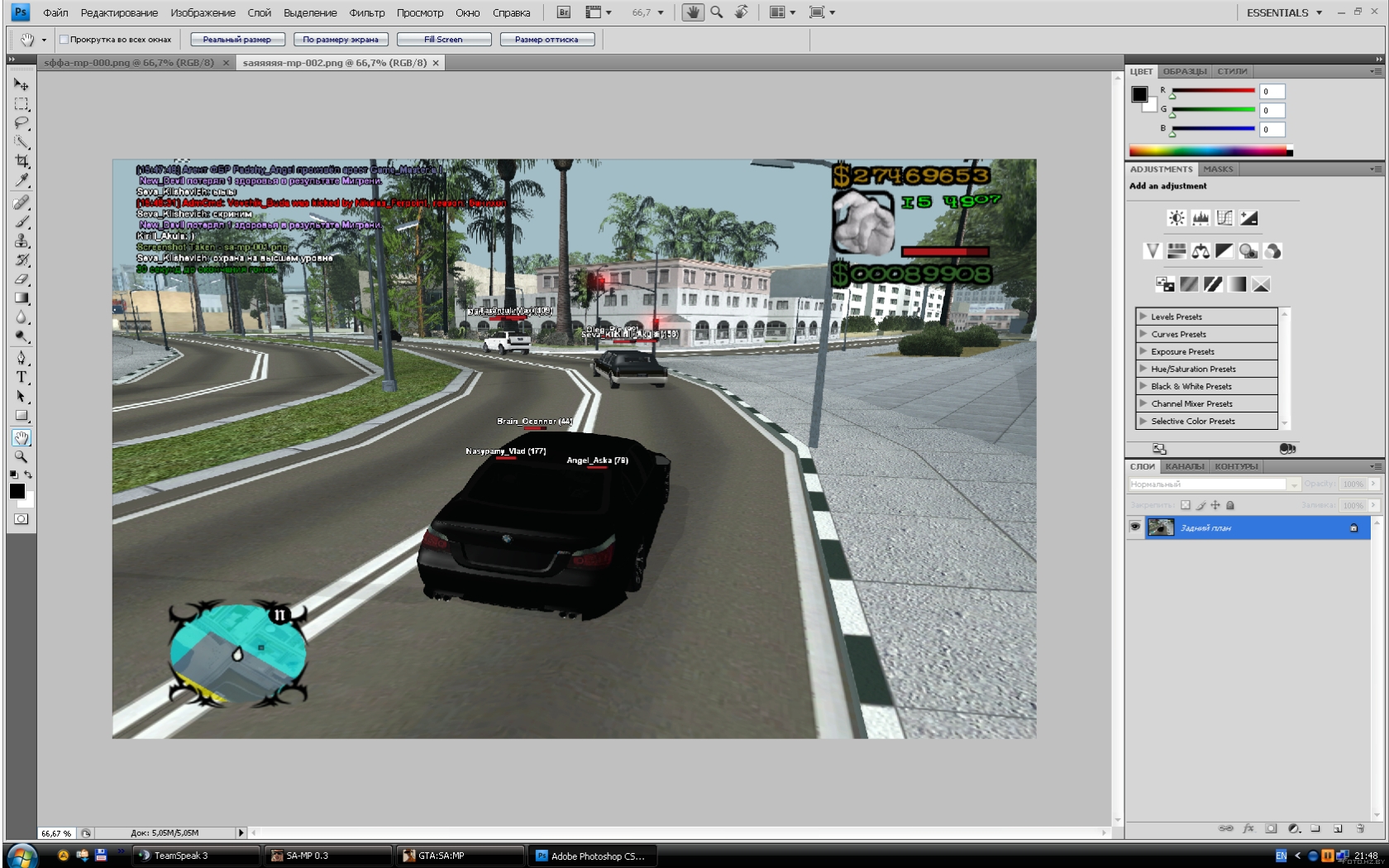1389x868 pixels.
Task: Expand Hue/Saturation Presets
Action: (x=1143, y=369)
